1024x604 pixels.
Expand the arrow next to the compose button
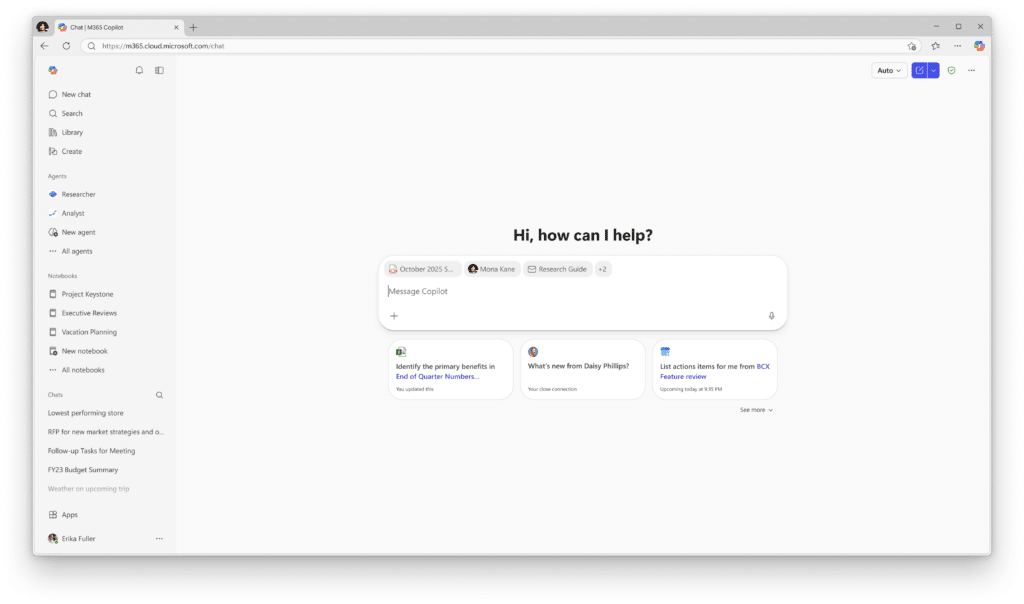click(x=933, y=70)
